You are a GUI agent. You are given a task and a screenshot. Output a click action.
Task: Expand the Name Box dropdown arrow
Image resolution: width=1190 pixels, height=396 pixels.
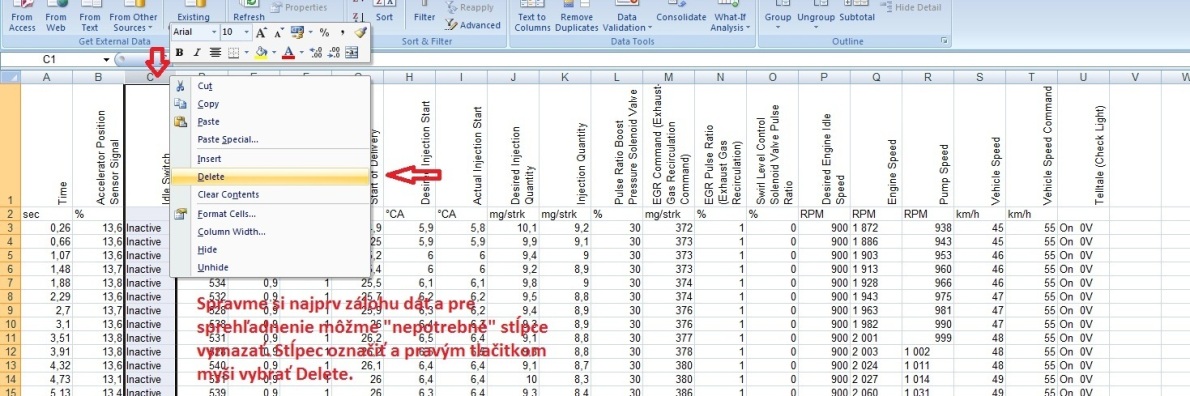coord(106,59)
